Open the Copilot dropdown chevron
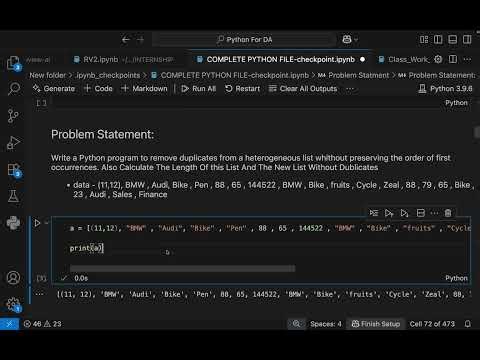This screenshot has width=480, height=360. click(356, 40)
